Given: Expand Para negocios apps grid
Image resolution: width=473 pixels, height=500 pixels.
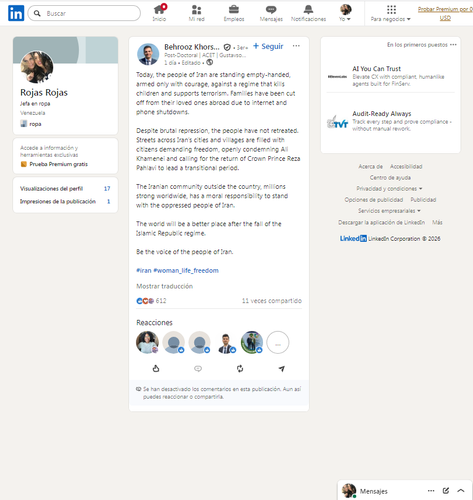Looking at the screenshot, I should [391, 13].
